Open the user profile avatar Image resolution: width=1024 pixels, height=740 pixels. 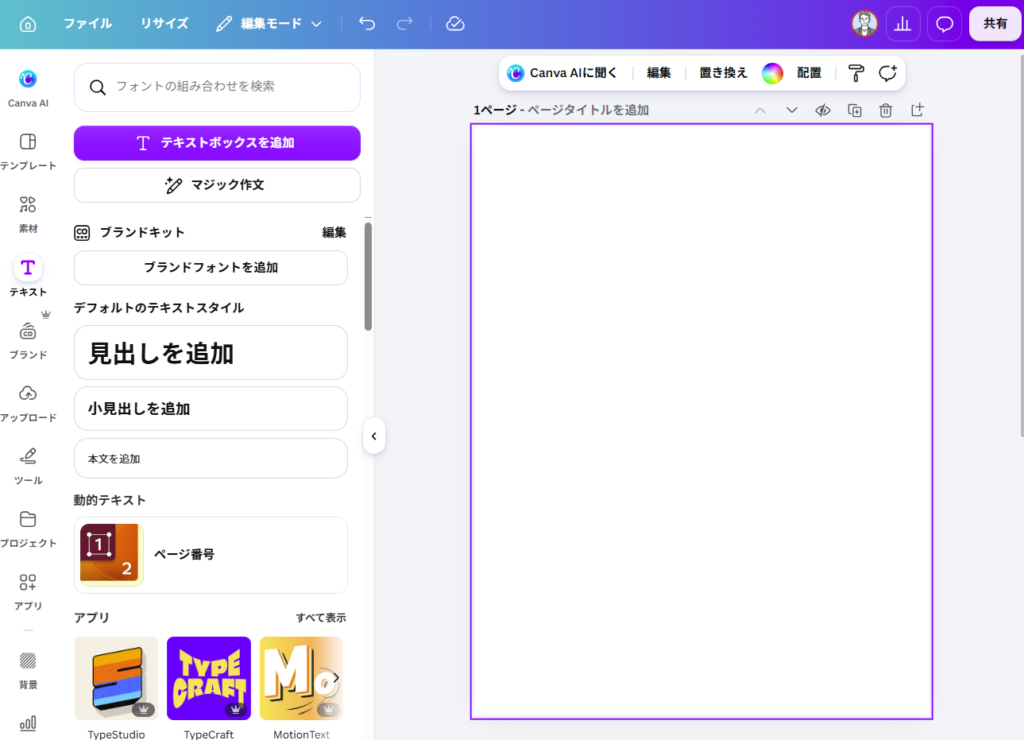pos(864,24)
